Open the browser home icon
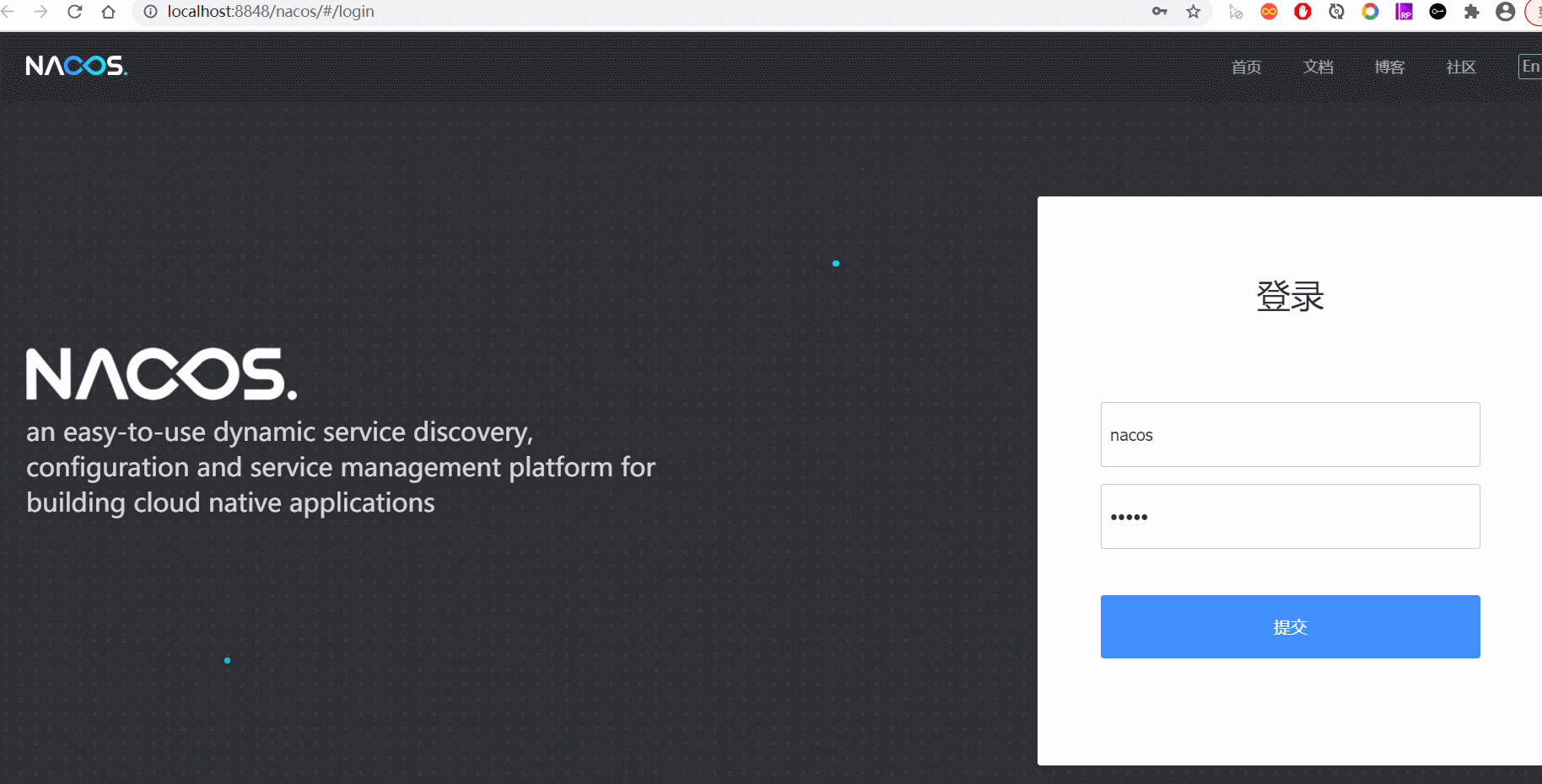 pos(108,12)
